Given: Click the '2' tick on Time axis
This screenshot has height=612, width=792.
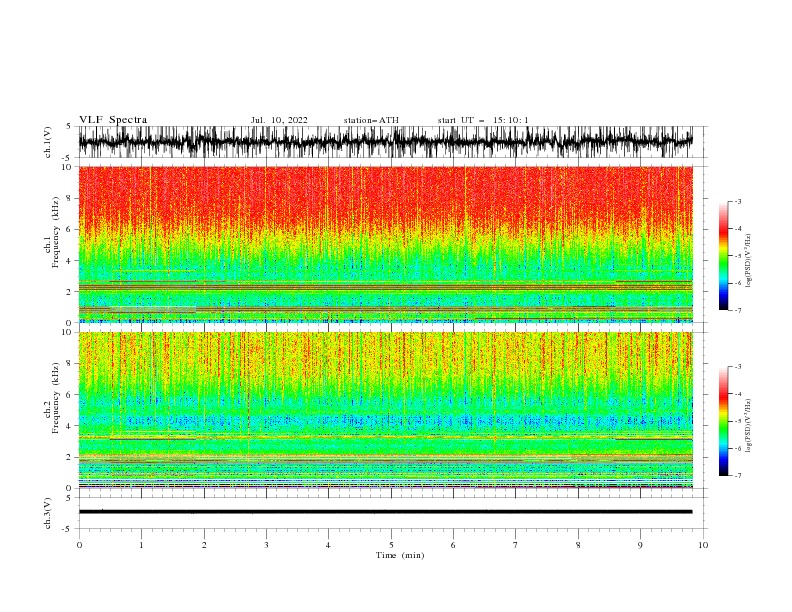Looking at the screenshot, I should [204, 545].
